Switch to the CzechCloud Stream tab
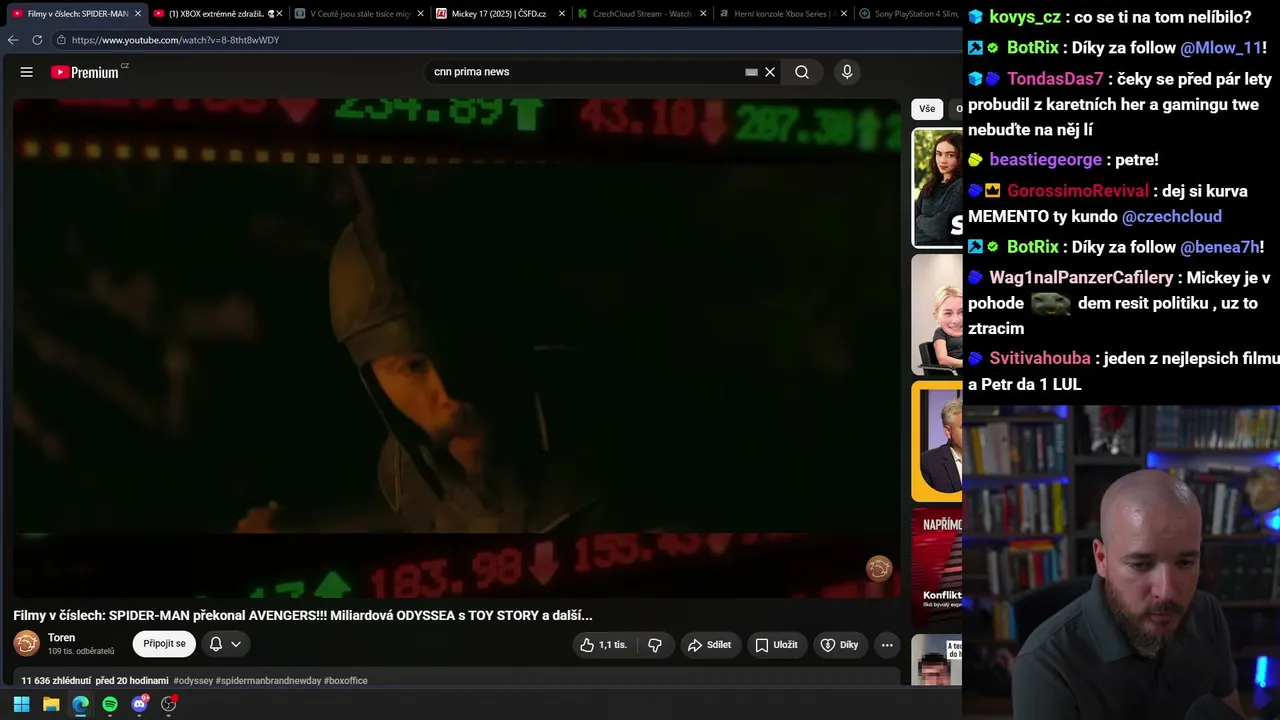 [x=641, y=14]
